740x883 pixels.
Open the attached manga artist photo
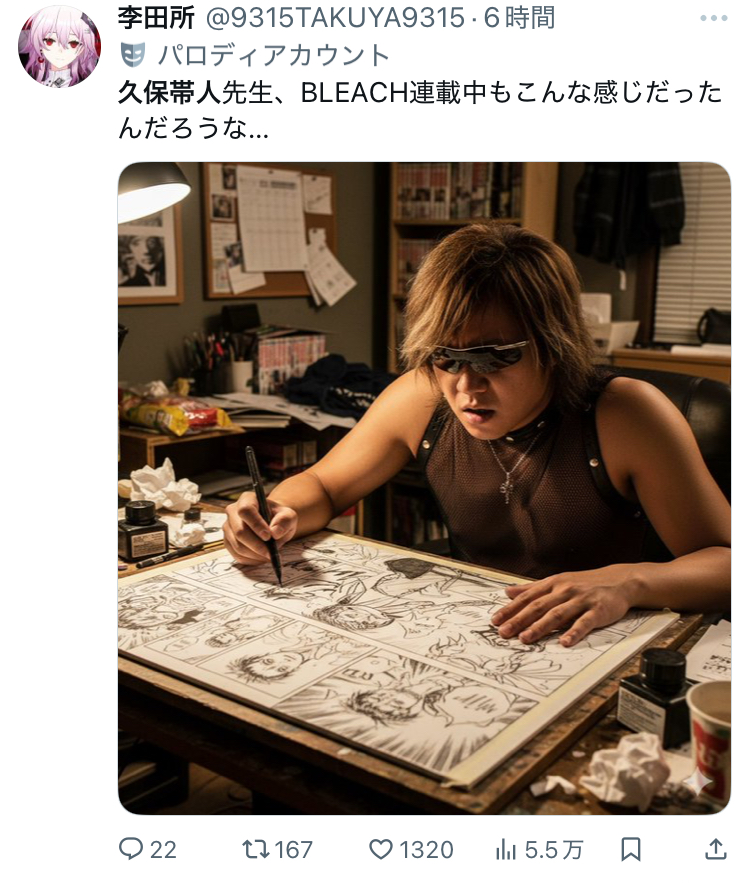click(424, 488)
